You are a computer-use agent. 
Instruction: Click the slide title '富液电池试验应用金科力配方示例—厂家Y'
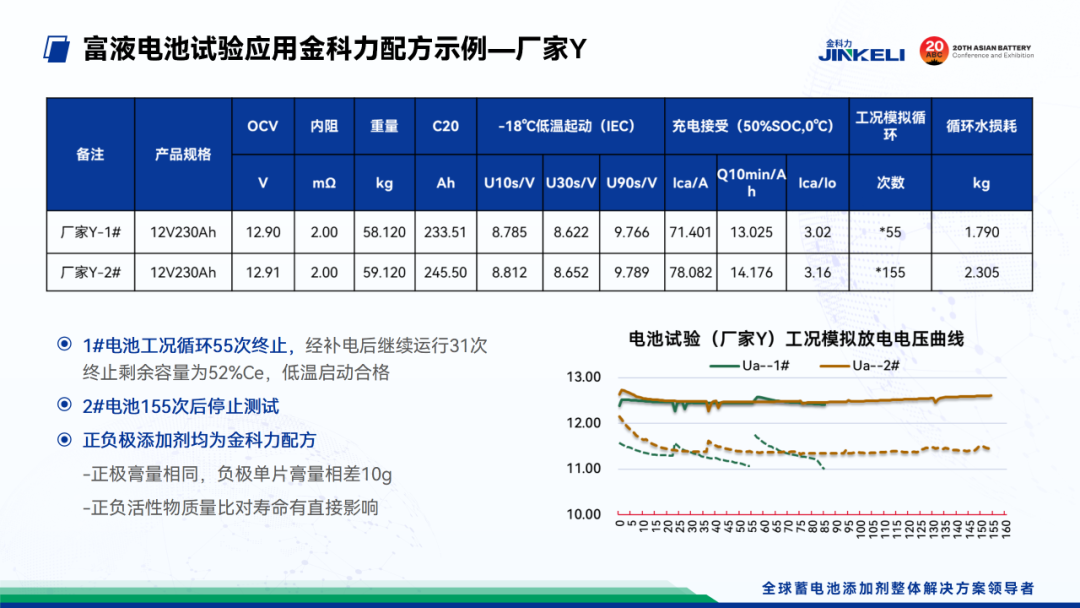pos(335,49)
